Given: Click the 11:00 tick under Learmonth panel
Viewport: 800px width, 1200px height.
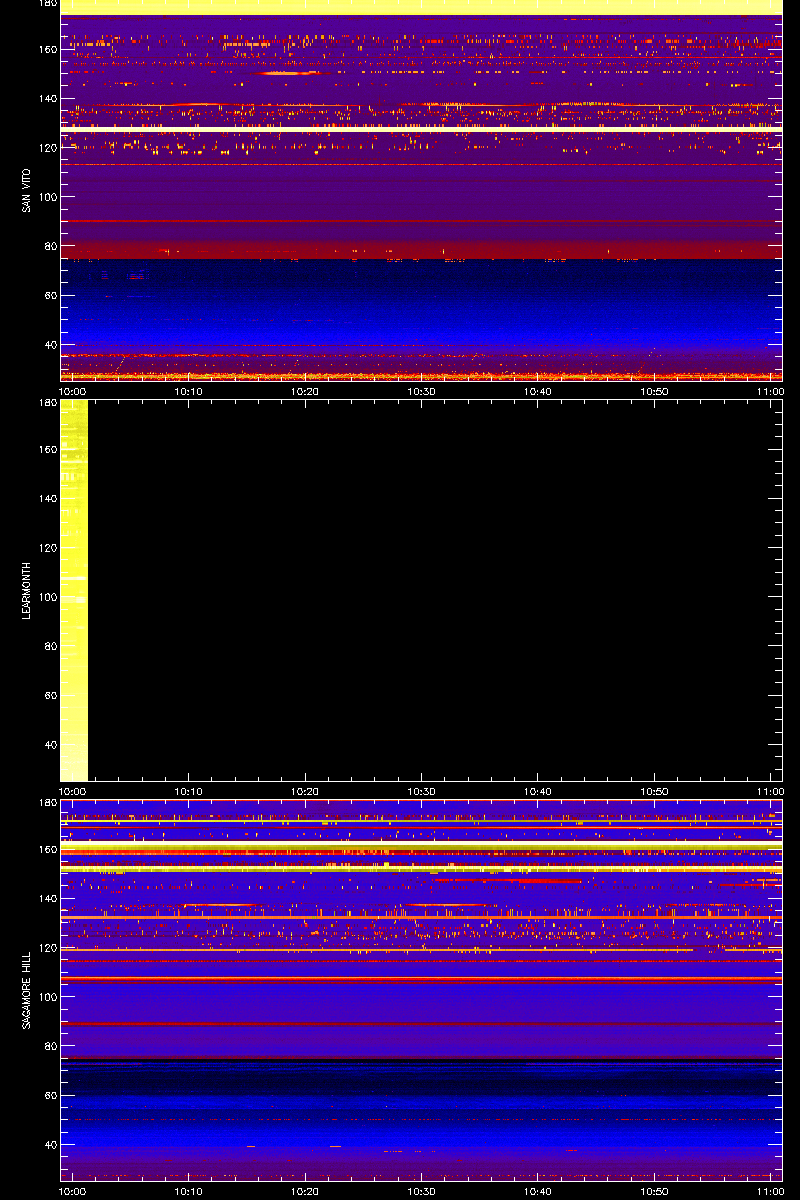Looking at the screenshot, I should coord(770,791).
